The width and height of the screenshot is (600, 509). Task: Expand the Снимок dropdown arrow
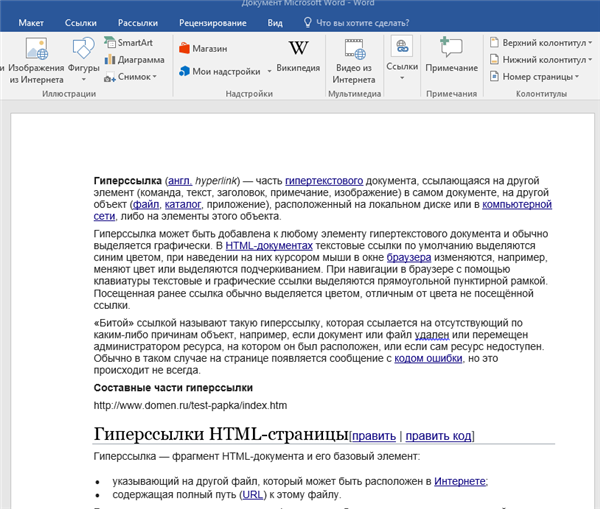tap(155, 77)
